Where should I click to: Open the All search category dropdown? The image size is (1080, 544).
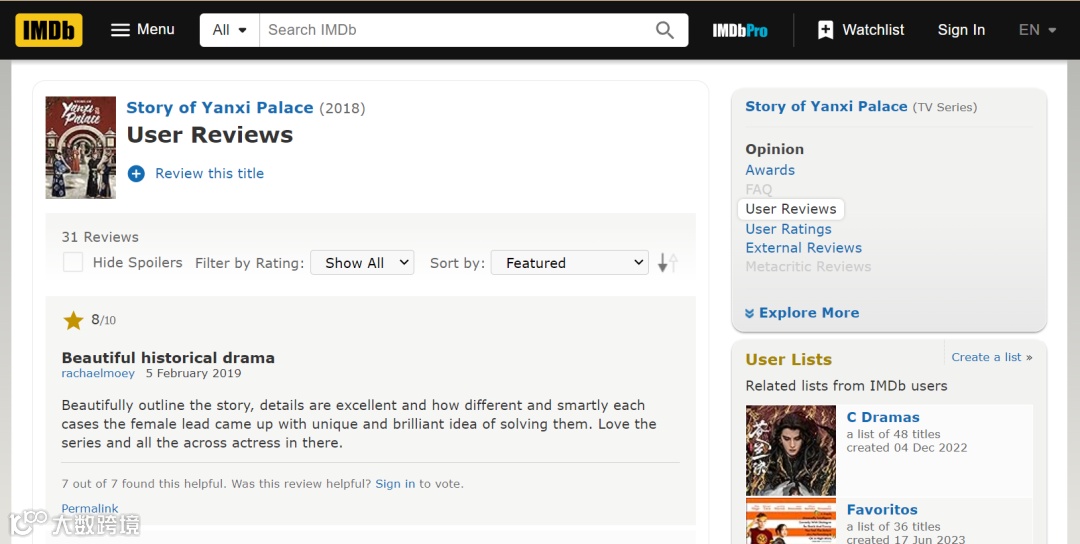coord(229,30)
